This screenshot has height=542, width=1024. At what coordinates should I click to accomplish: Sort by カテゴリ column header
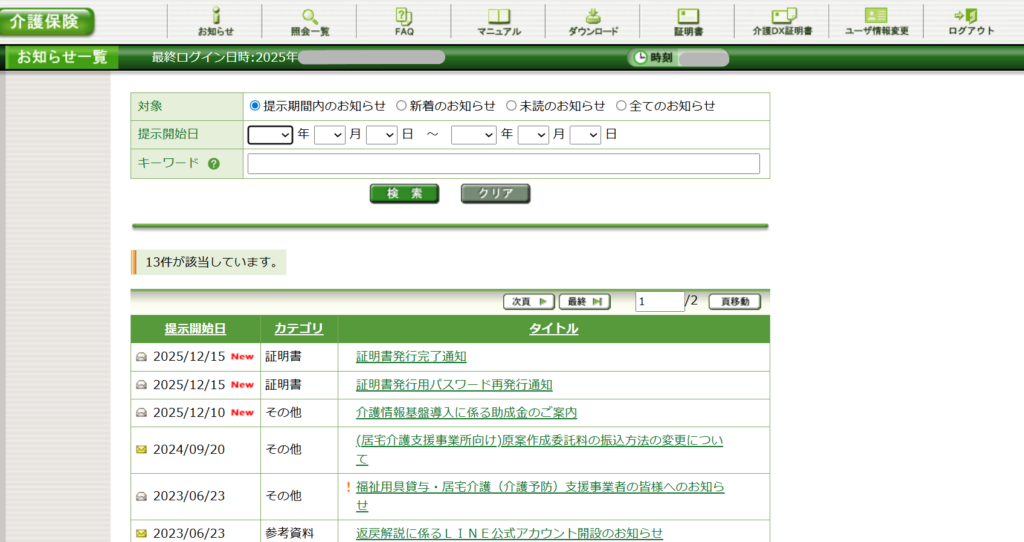(298, 328)
